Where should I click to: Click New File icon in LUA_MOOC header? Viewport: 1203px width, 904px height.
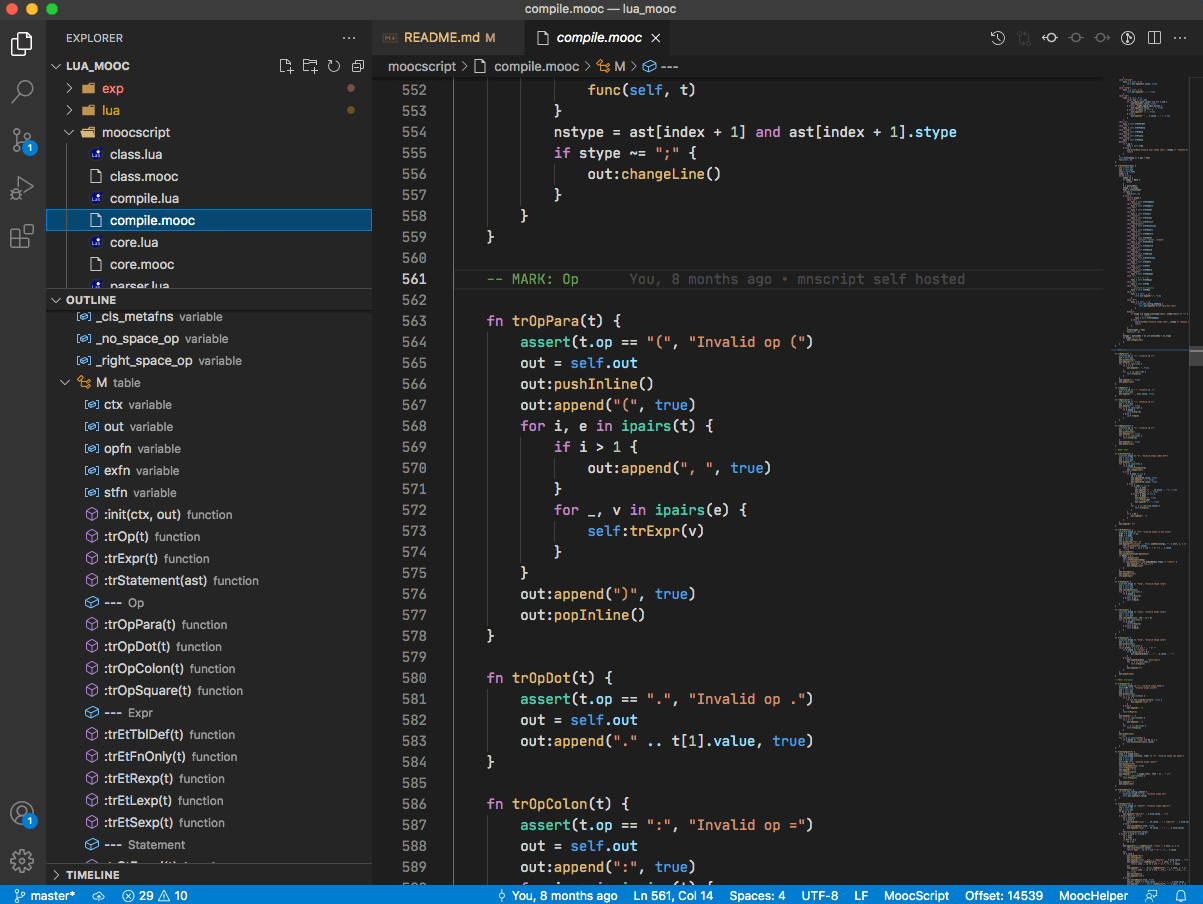[x=286, y=66]
